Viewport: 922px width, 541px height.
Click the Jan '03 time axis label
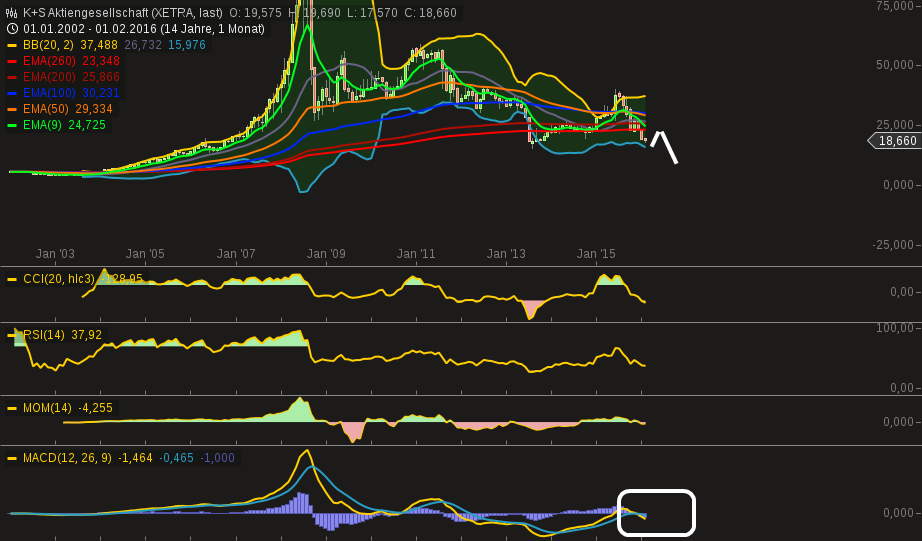(x=55, y=254)
